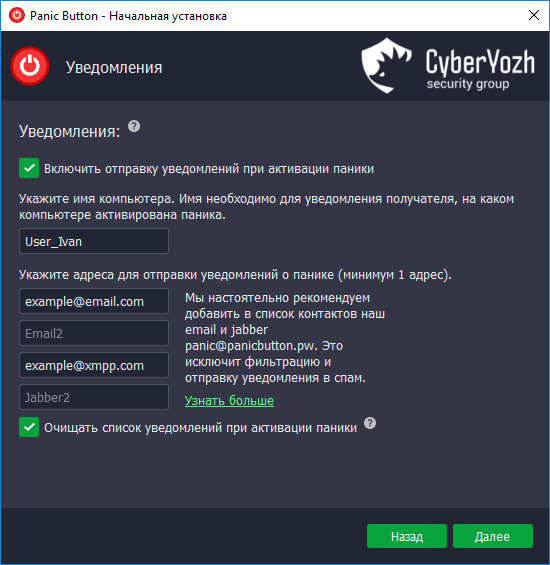Open help tooltip beside Уведомления heading
The image size is (550, 565).
(x=134, y=126)
